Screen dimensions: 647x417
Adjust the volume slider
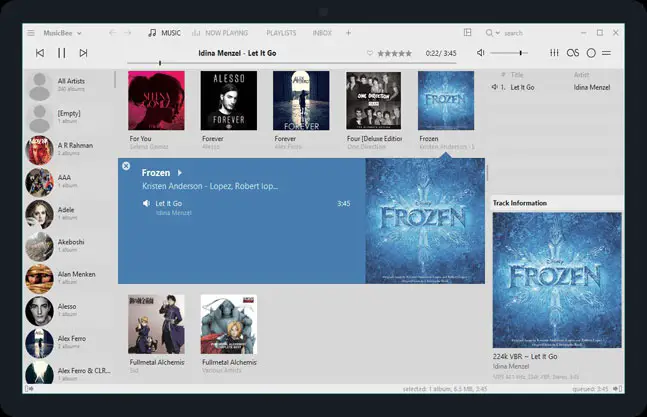[509, 53]
